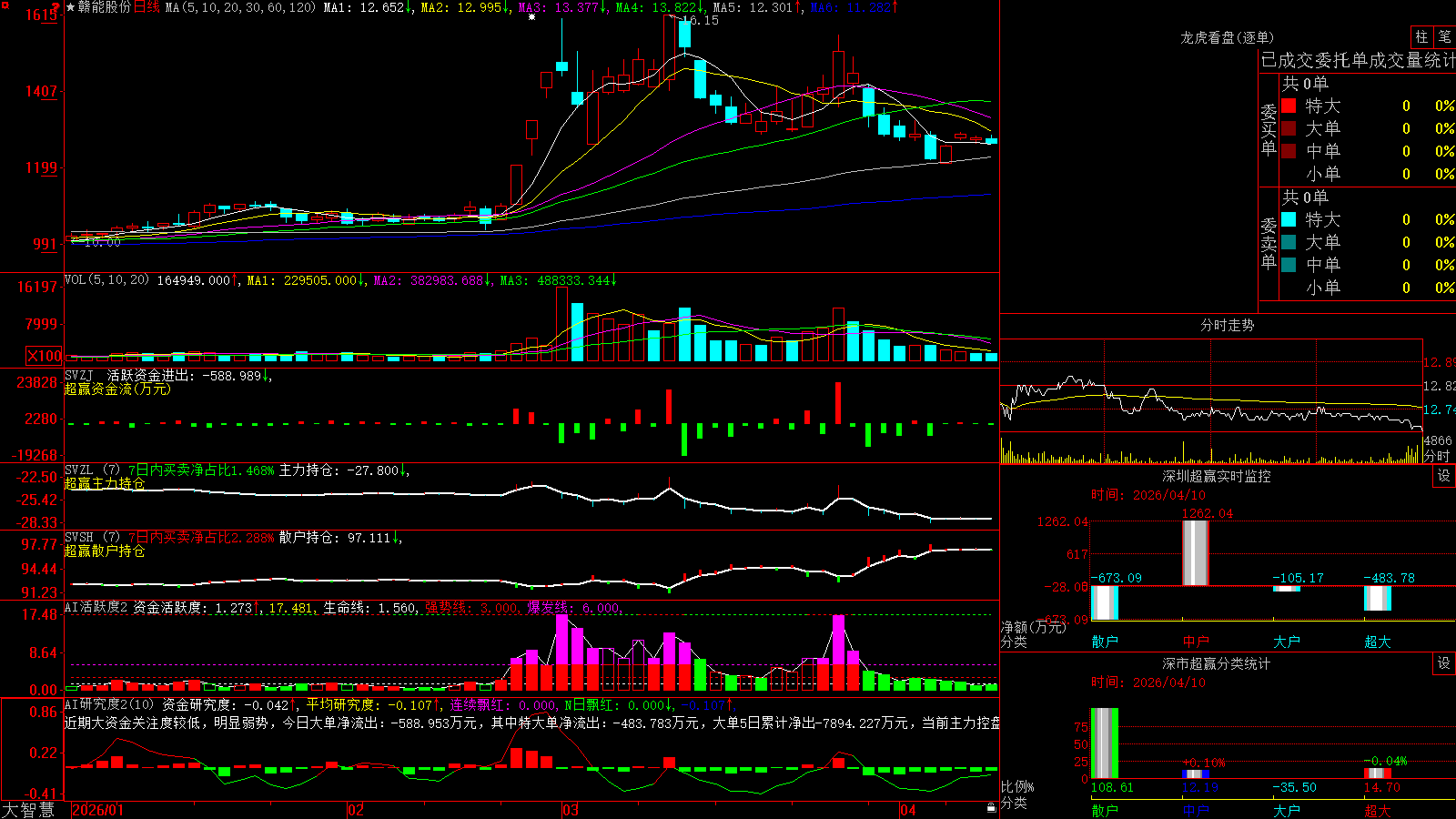
Task: Click the 中户 bar valued 1262.04
Action: coord(1196,553)
